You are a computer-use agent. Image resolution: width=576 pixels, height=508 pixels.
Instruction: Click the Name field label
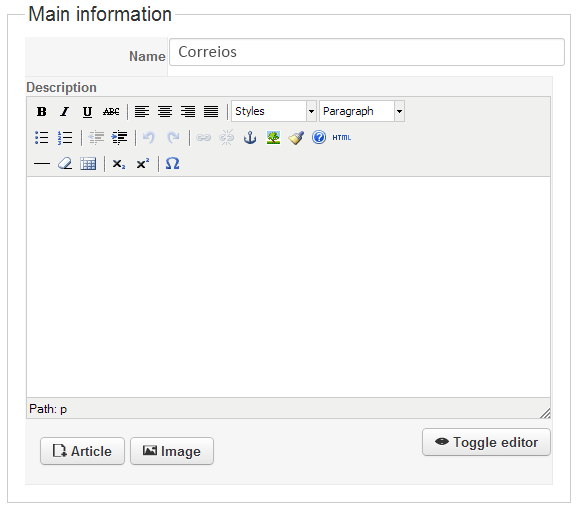[147, 56]
